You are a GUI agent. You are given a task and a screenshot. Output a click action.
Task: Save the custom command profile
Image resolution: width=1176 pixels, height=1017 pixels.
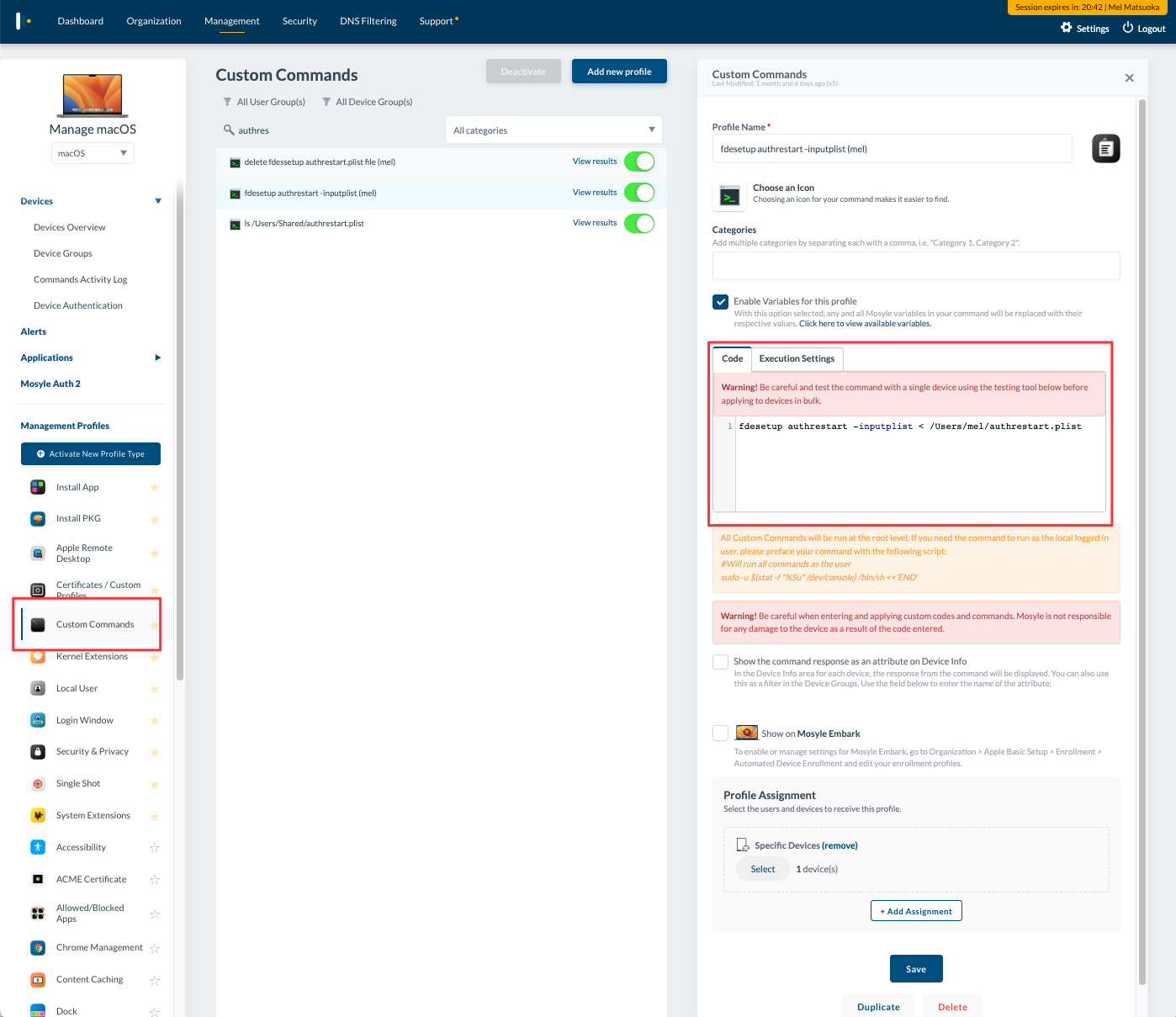[916, 969]
